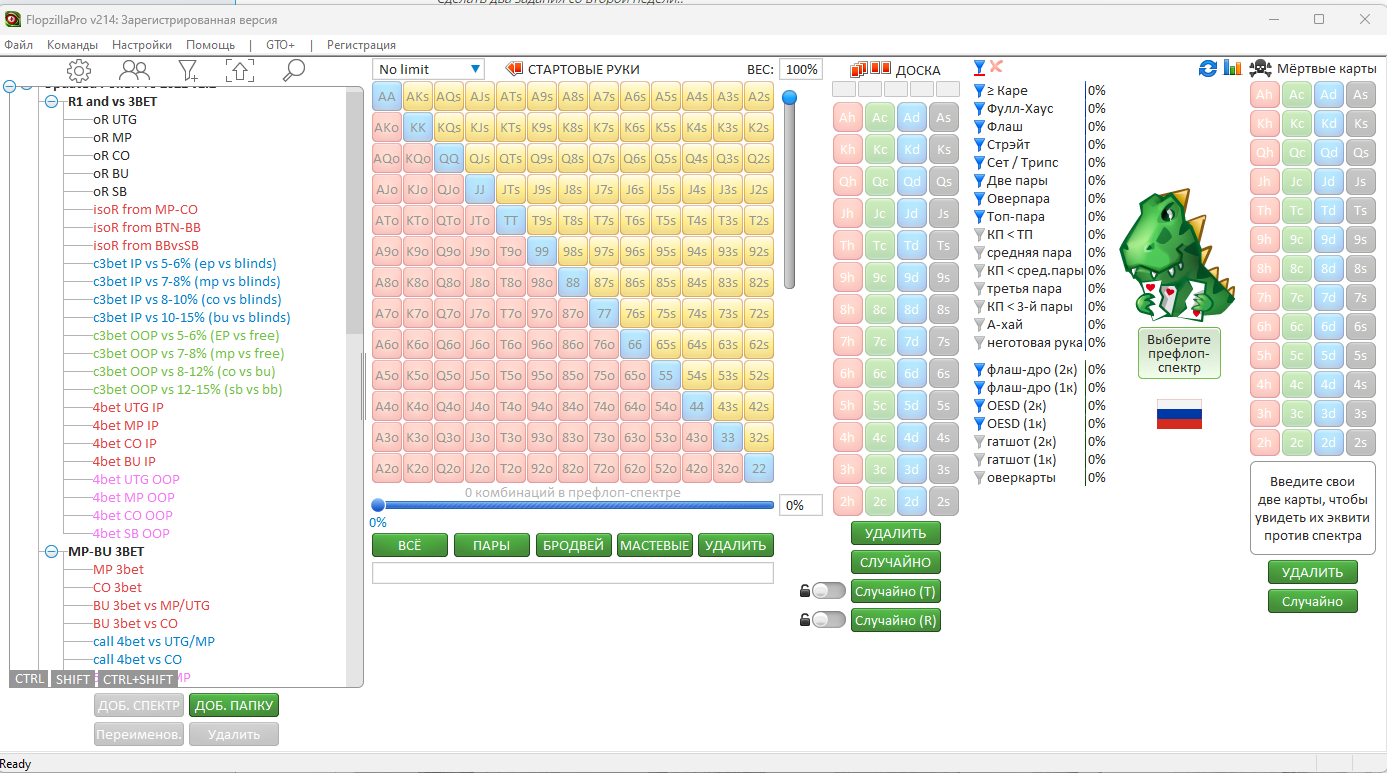
Task: Click the funnel icon next to OESD (2к)
Action: pyautogui.click(x=979, y=405)
